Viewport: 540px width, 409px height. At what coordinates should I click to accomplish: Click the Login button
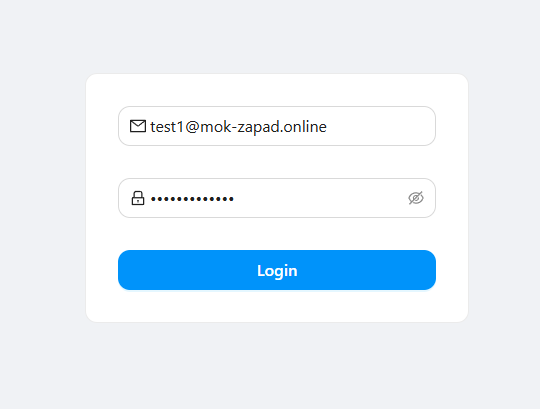pos(277,270)
